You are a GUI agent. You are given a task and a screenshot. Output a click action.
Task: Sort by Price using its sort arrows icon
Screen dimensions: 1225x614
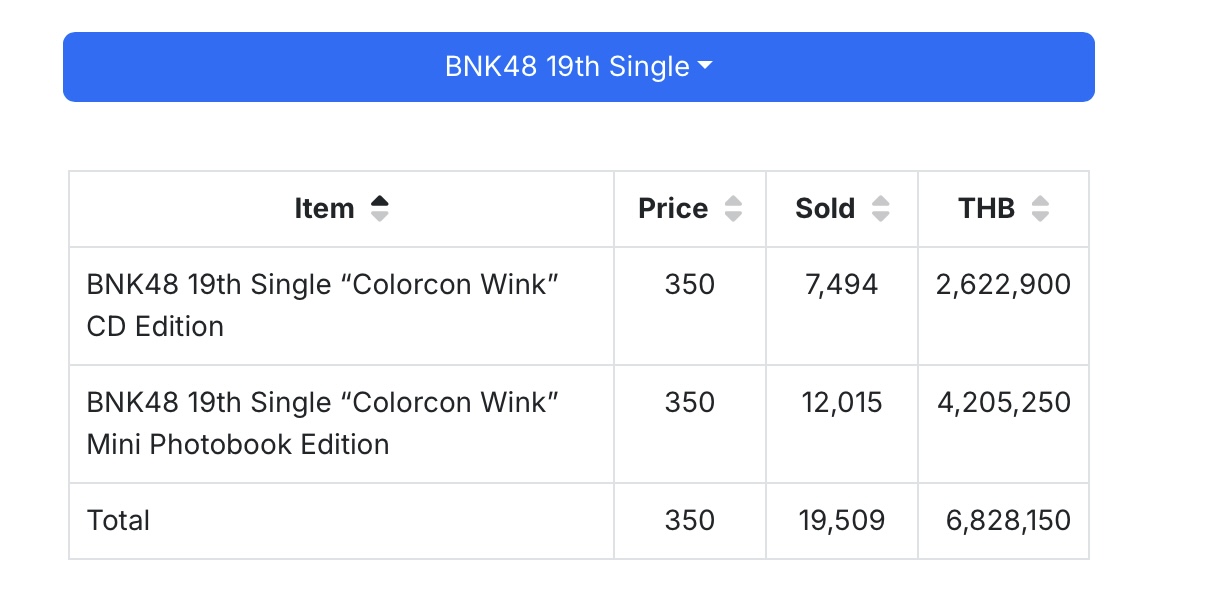(733, 208)
